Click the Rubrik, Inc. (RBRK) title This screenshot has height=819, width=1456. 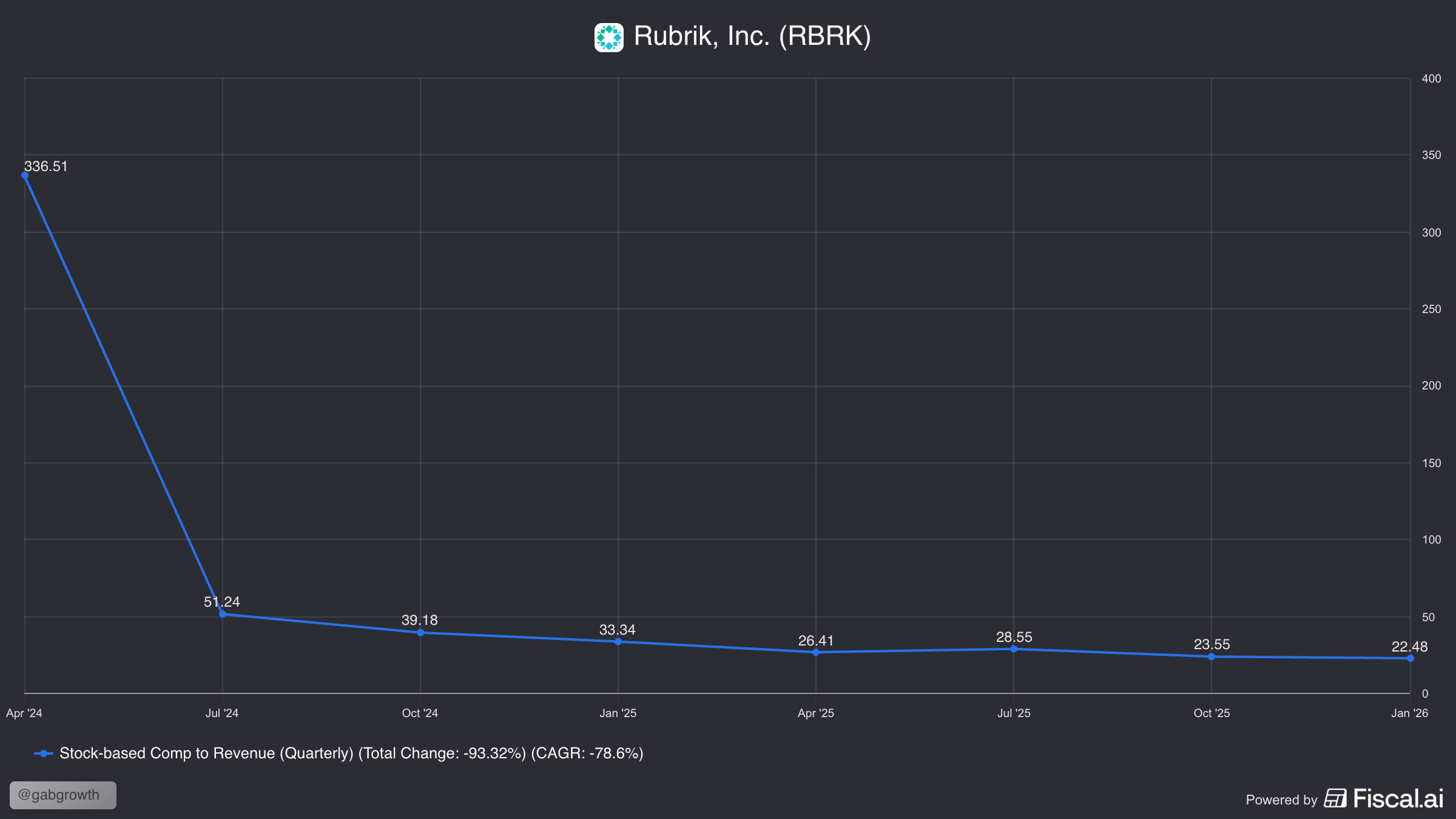point(752,36)
